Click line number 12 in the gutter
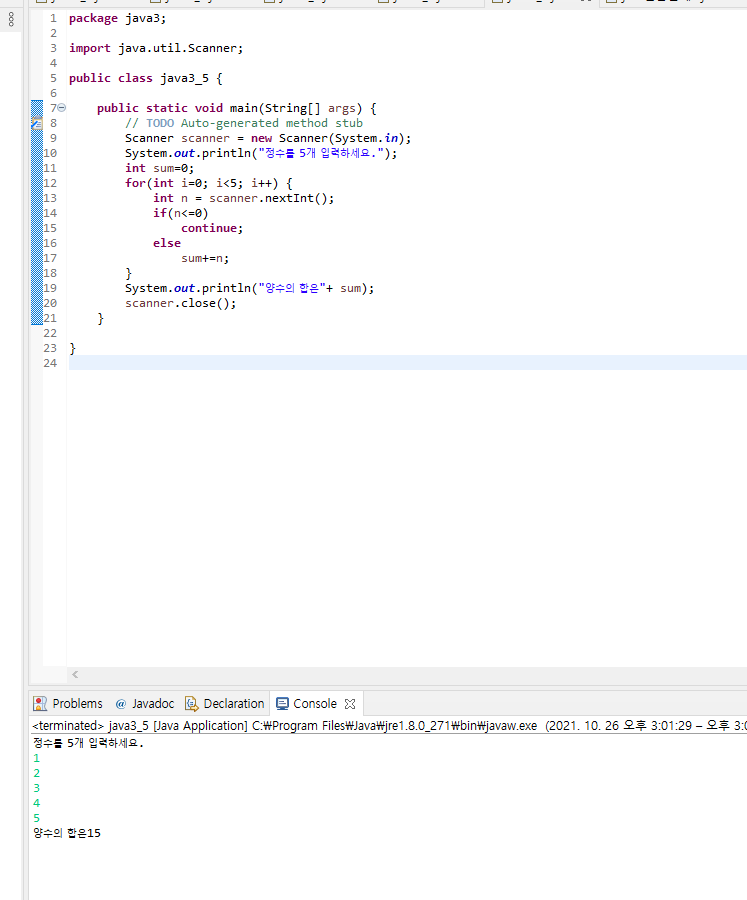 pyautogui.click(x=51, y=183)
